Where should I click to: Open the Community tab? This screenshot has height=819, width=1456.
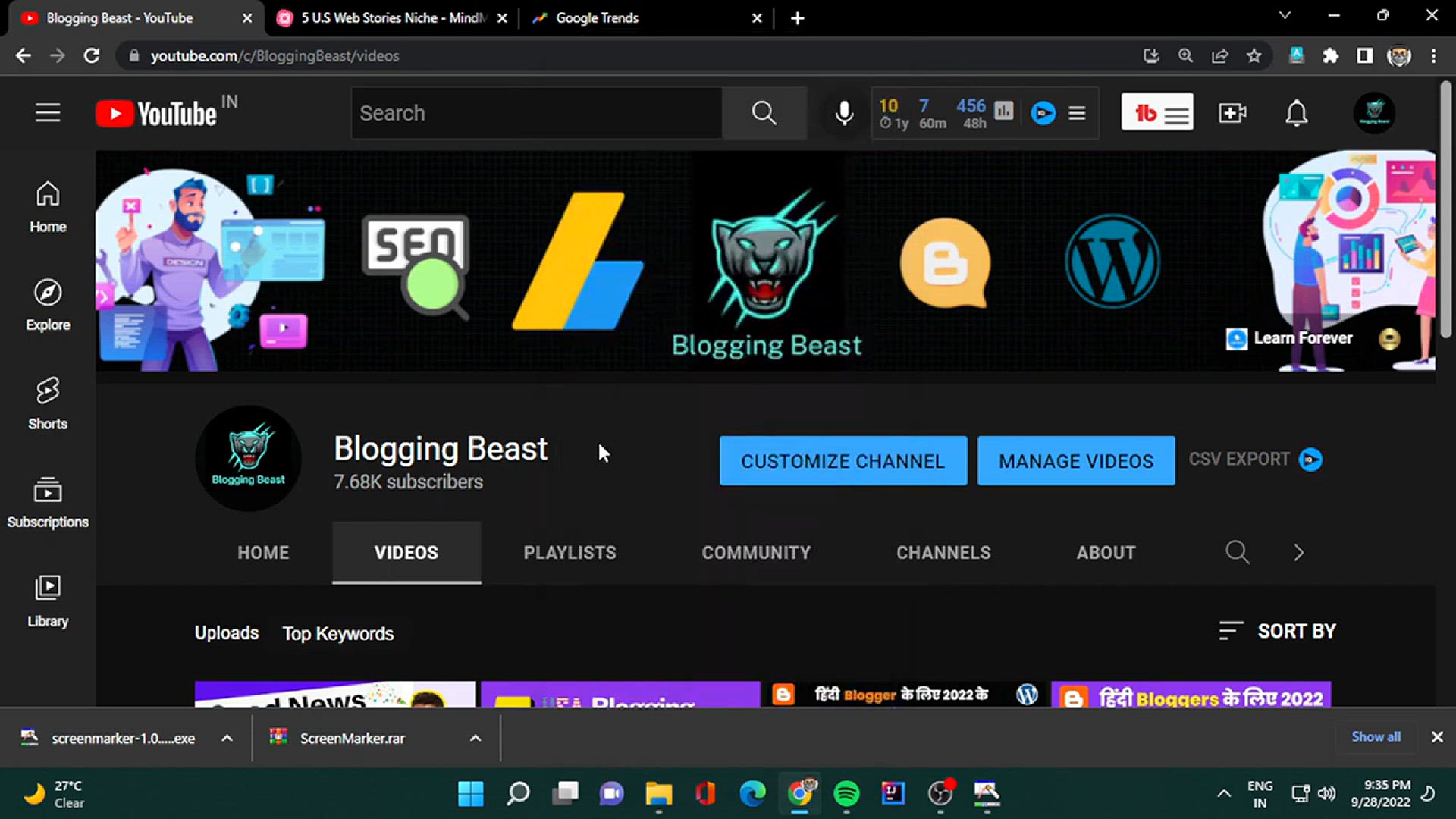tap(756, 552)
